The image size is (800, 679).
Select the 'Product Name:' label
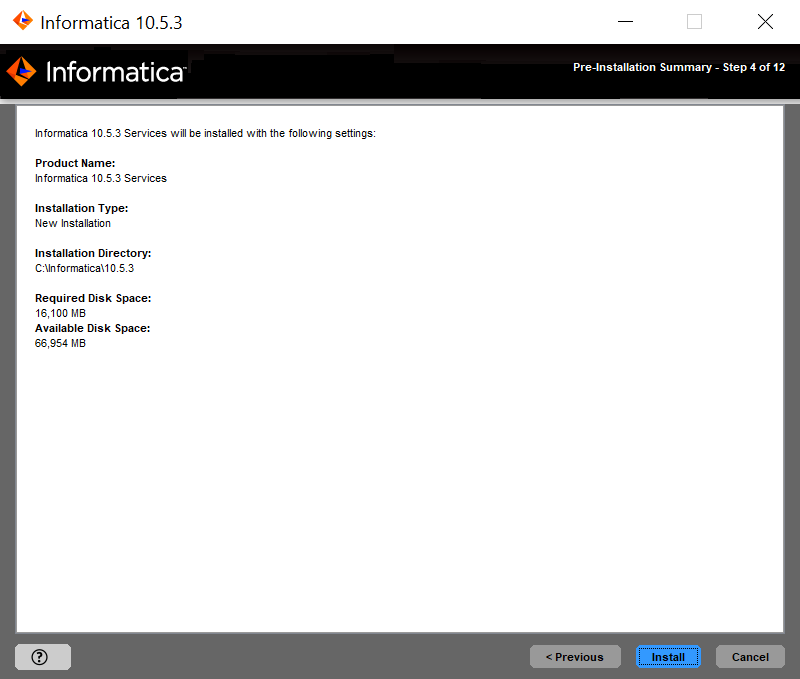pos(75,163)
